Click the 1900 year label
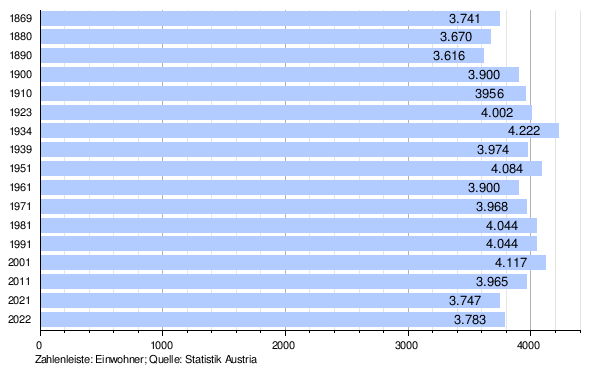Image resolution: width=600 pixels, height=370 pixels. pyautogui.click(x=21, y=74)
